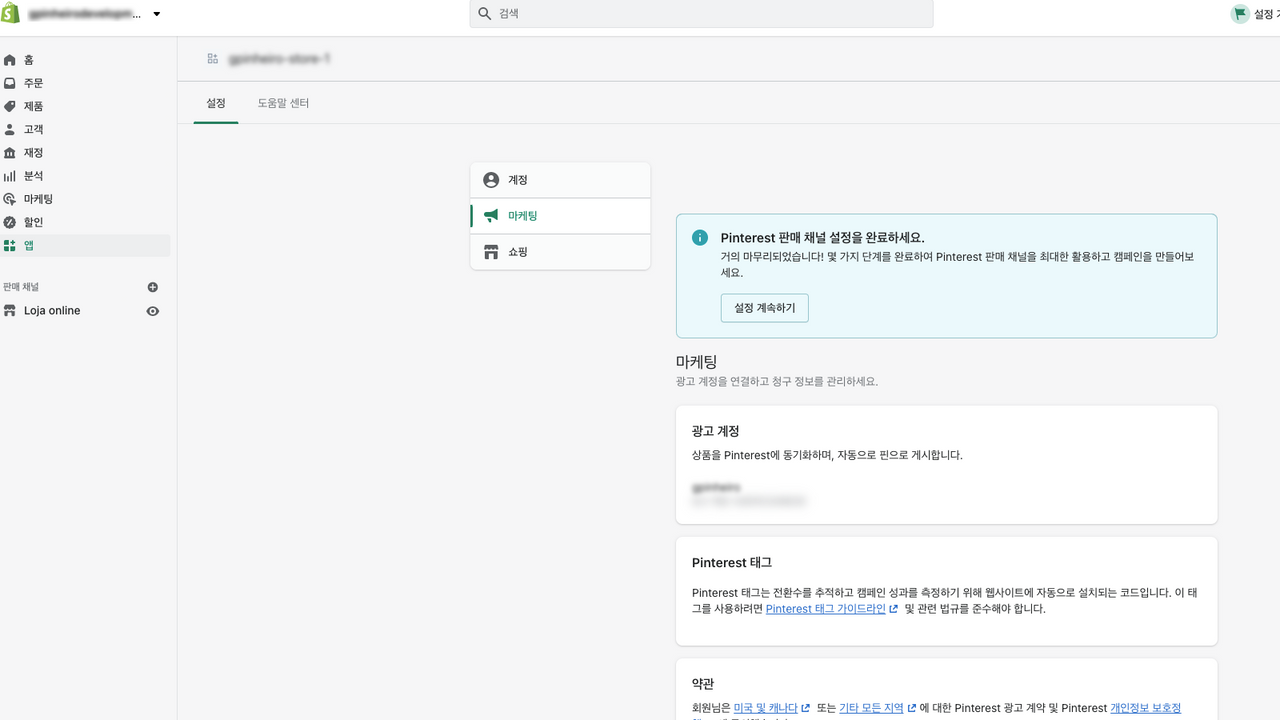Click the home icon in sidebar
The width and height of the screenshot is (1280, 720).
(x=10, y=60)
